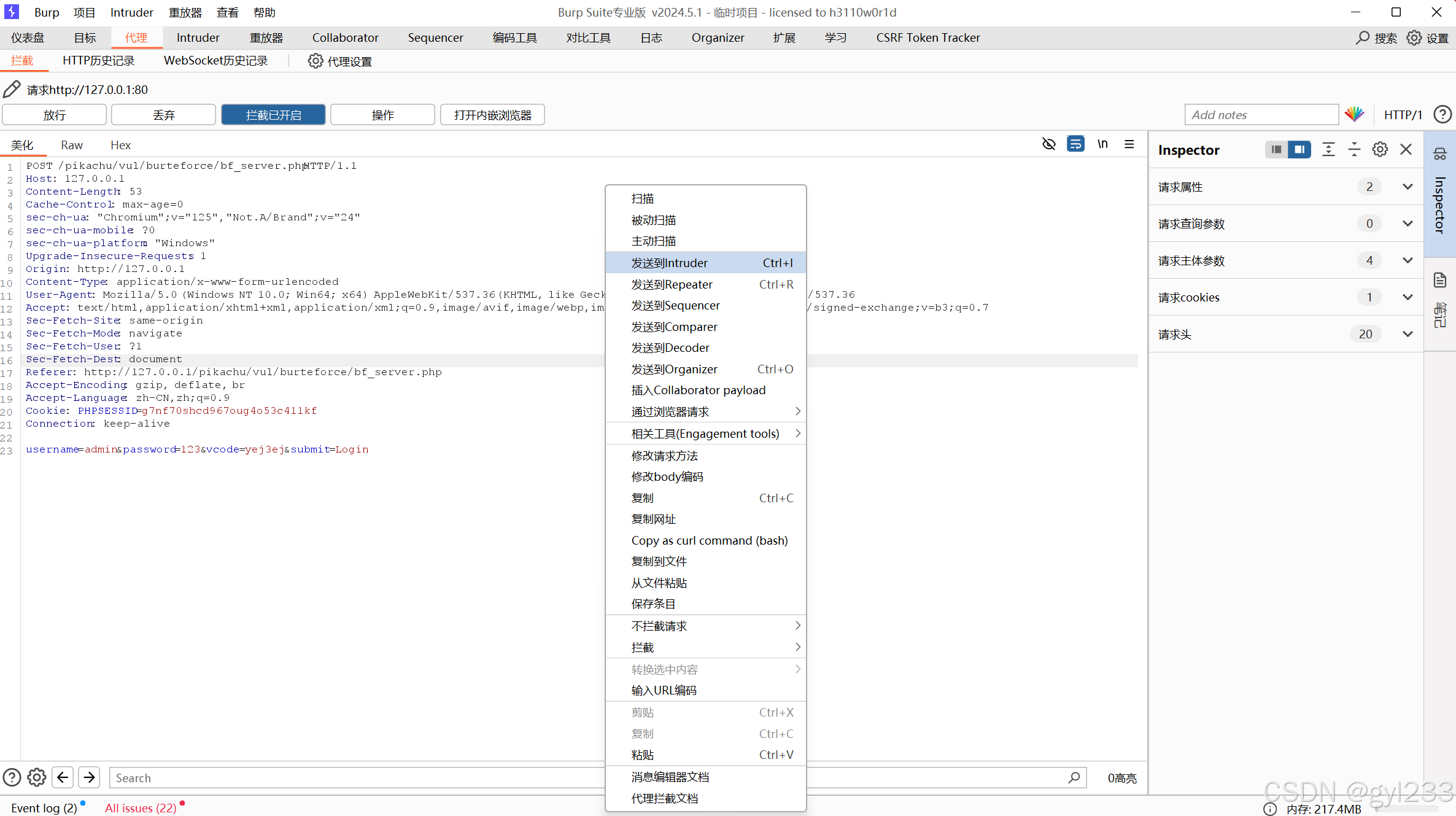Click the pencil edit icon beside request URL
The height and width of the screenshot is (816, 1456).
click(x=12, y=89)
